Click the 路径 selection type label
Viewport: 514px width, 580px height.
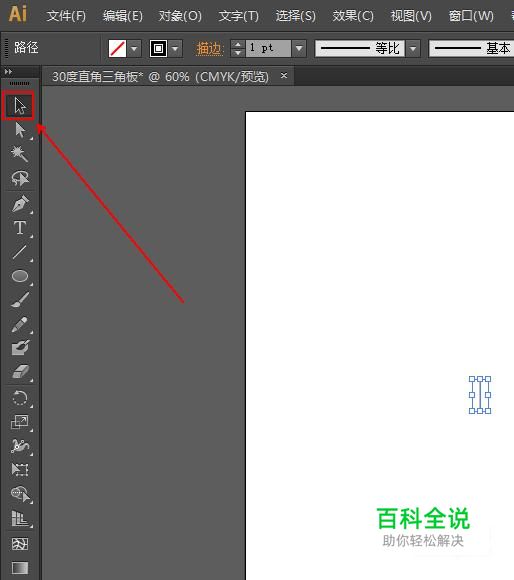coord(26,48)
